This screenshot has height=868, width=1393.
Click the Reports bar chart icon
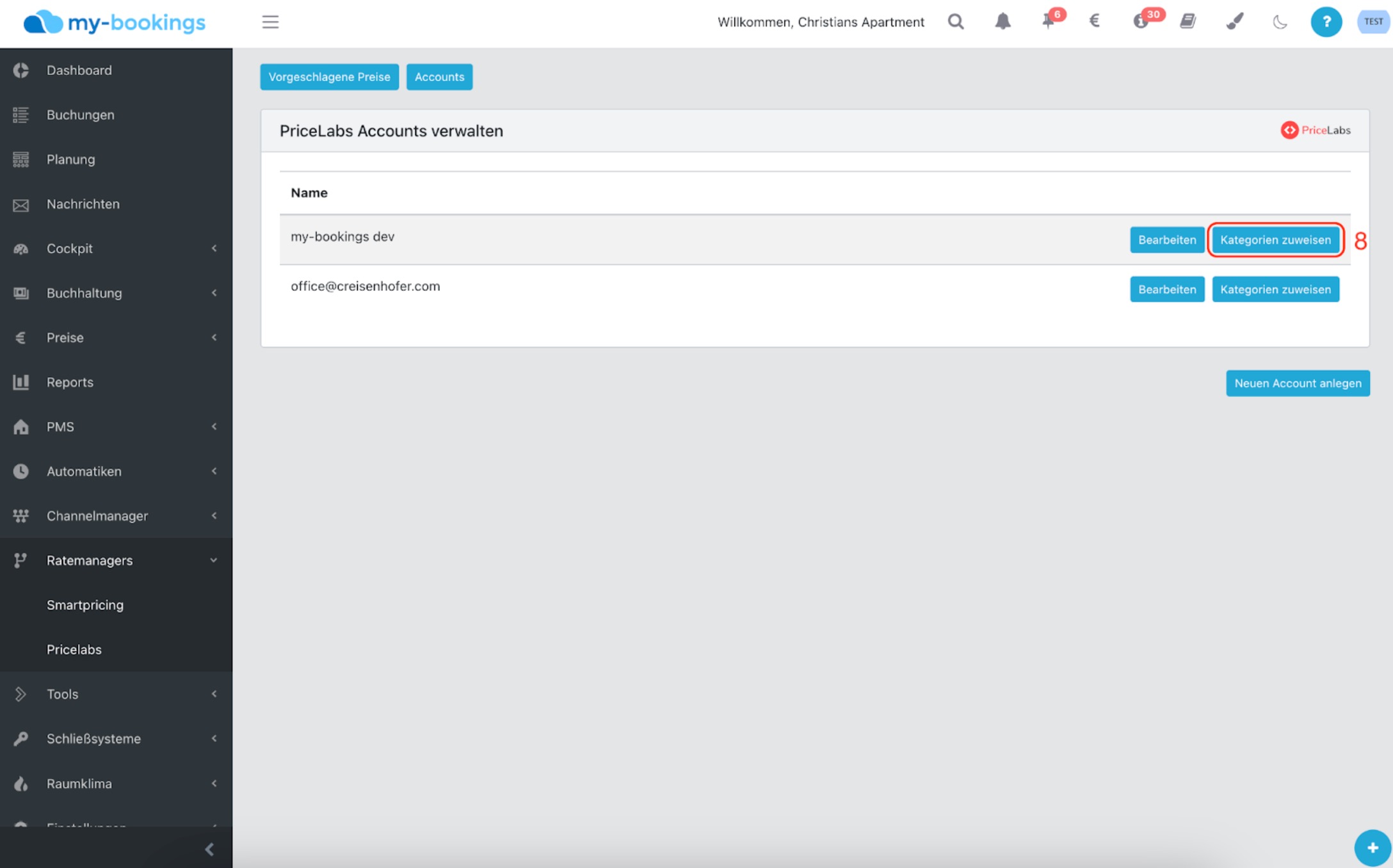20,382
